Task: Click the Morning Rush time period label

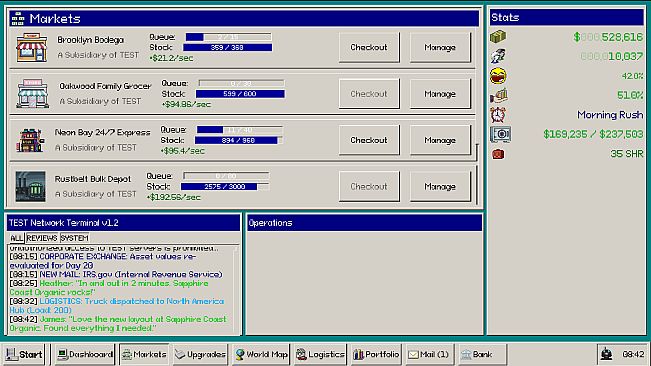Action: tap(610, 115)
